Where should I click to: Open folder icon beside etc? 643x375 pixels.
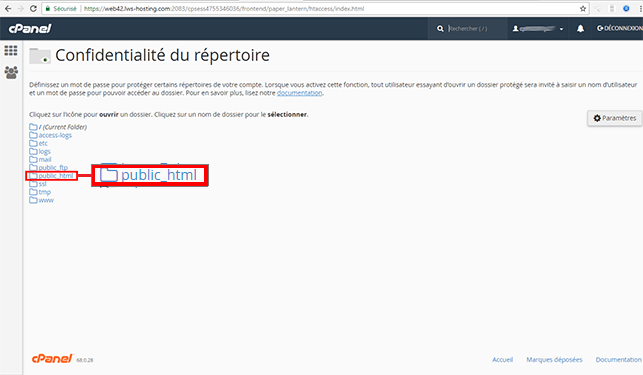33,143
